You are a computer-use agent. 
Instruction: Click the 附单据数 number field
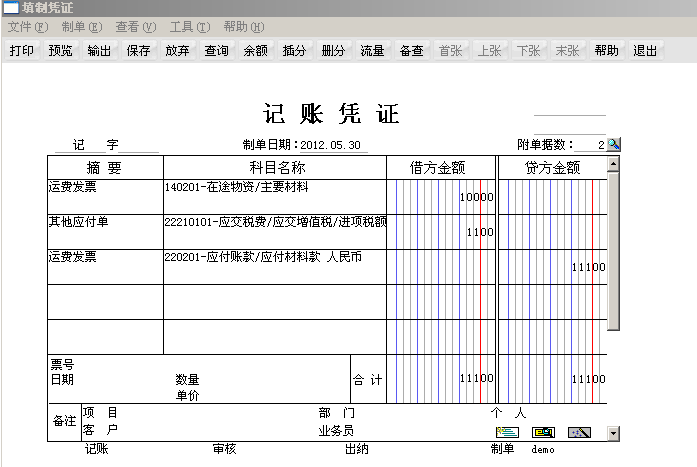click(590, 145)
